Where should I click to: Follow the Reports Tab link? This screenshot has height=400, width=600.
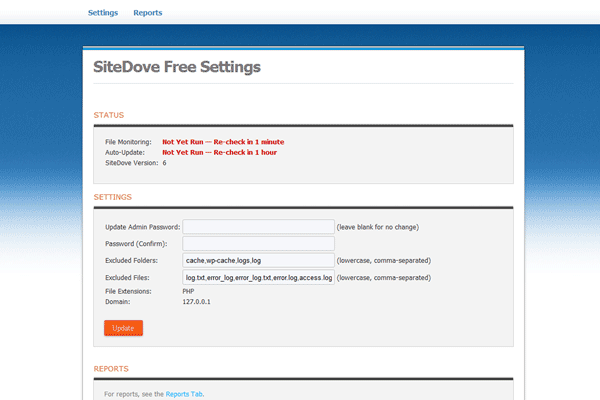tap(184, 395)
